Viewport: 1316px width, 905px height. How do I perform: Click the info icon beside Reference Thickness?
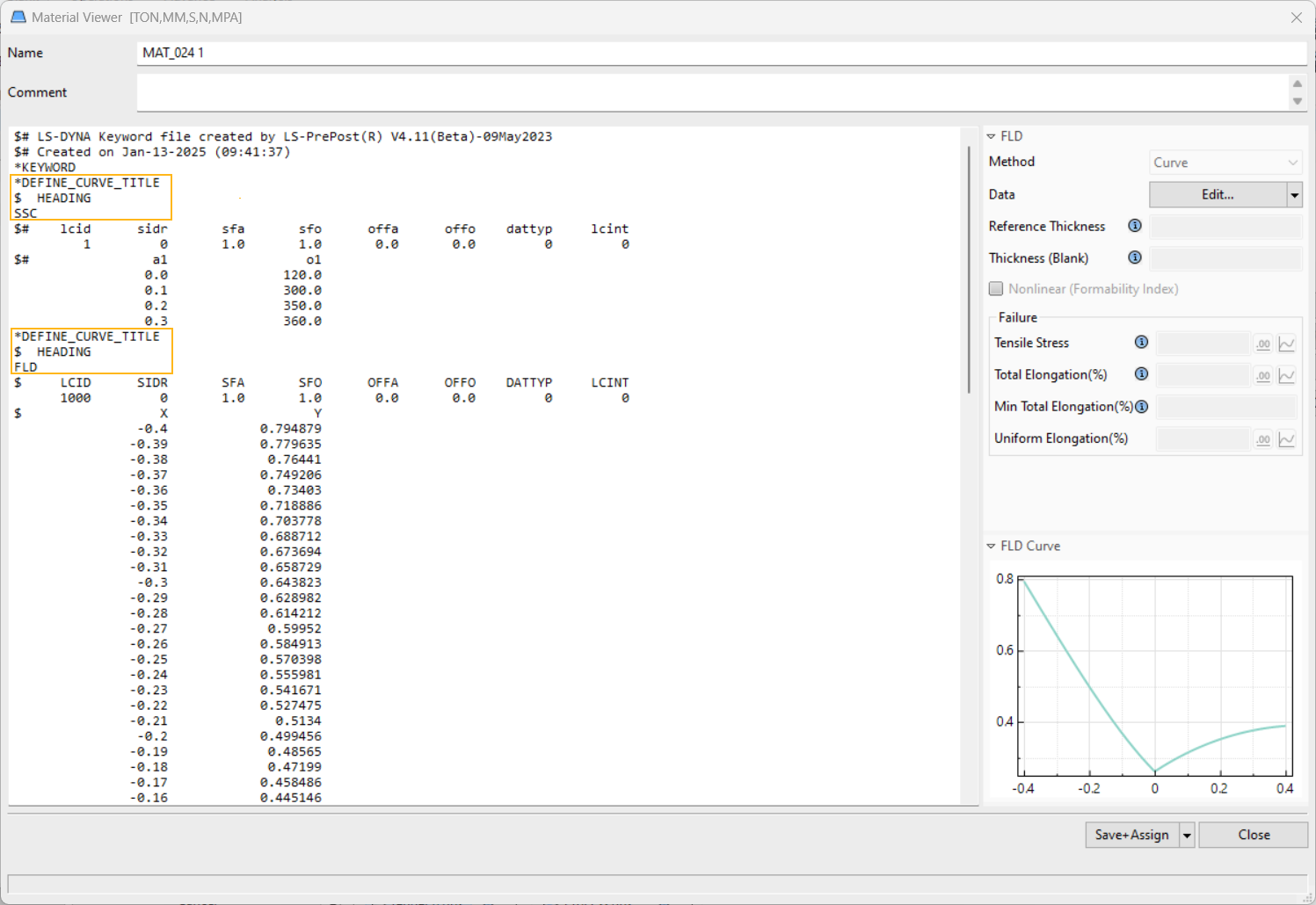(x=1134, y=226)
